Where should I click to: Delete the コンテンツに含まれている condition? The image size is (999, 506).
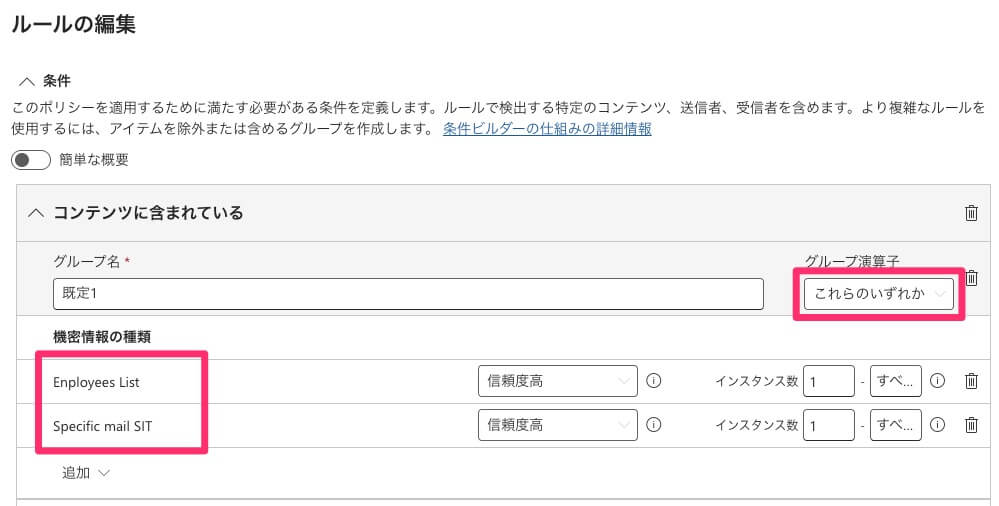point(970,213)
